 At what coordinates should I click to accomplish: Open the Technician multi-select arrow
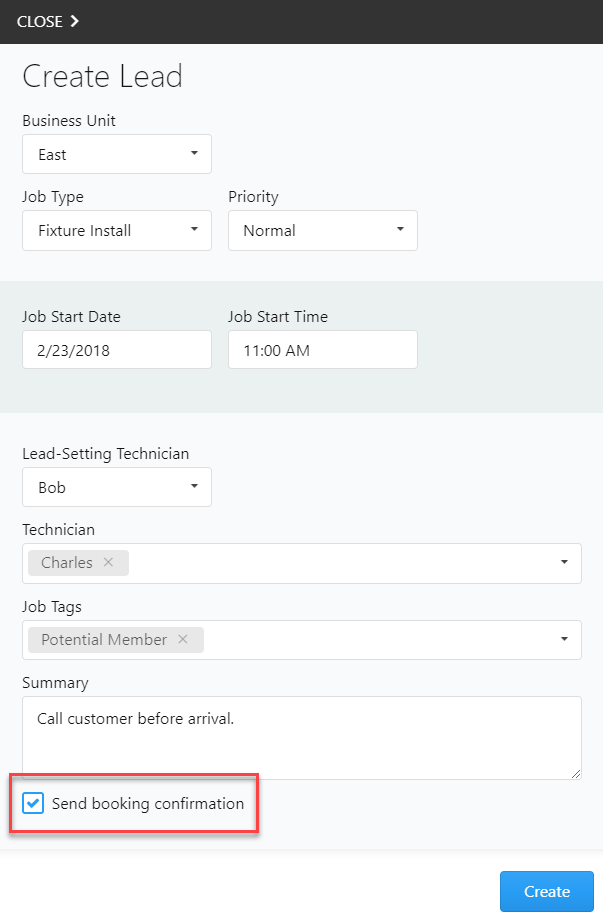click(565, 563)
